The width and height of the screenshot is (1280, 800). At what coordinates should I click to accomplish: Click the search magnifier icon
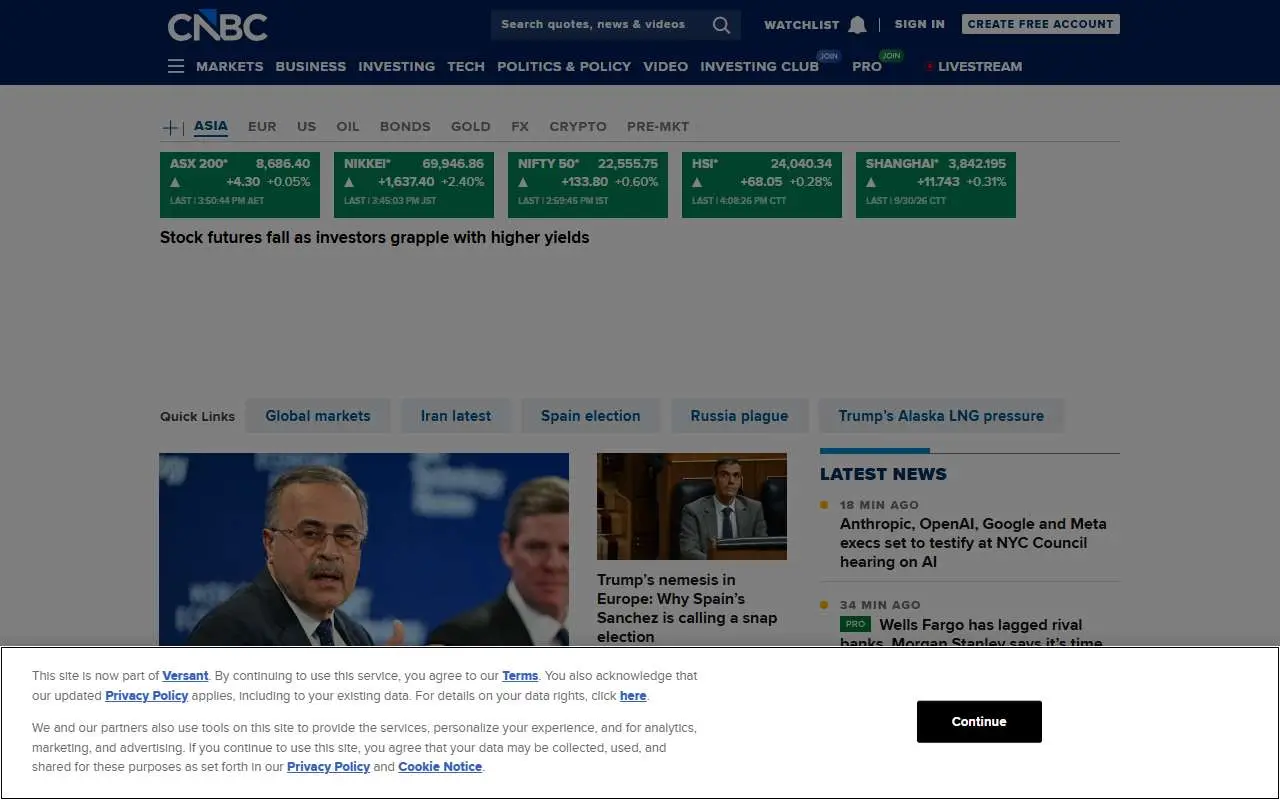tap(721, 25)
